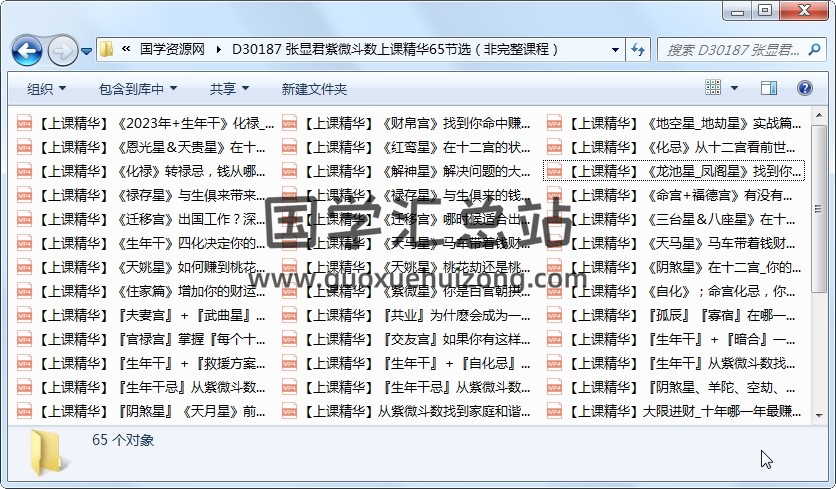Select file 《天姚星》如何赚到桃花

141,267
